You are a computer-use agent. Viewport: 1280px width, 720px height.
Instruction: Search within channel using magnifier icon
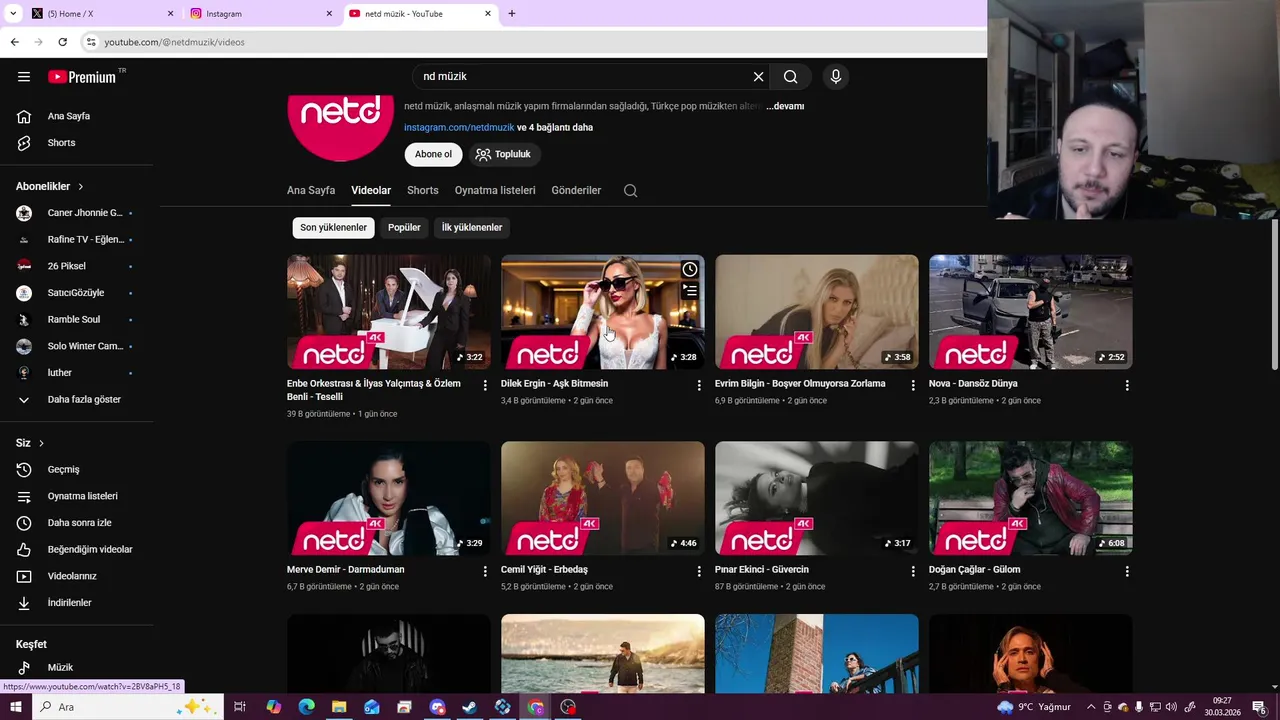(630, 190)
